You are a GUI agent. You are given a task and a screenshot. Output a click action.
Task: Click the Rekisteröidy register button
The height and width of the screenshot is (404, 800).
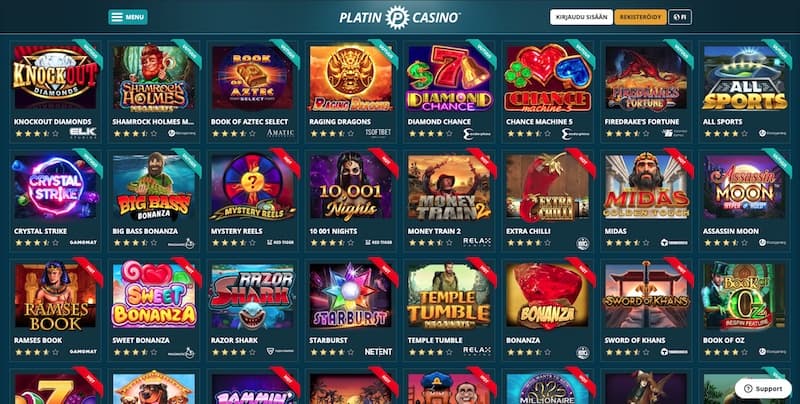coord(640,17)
